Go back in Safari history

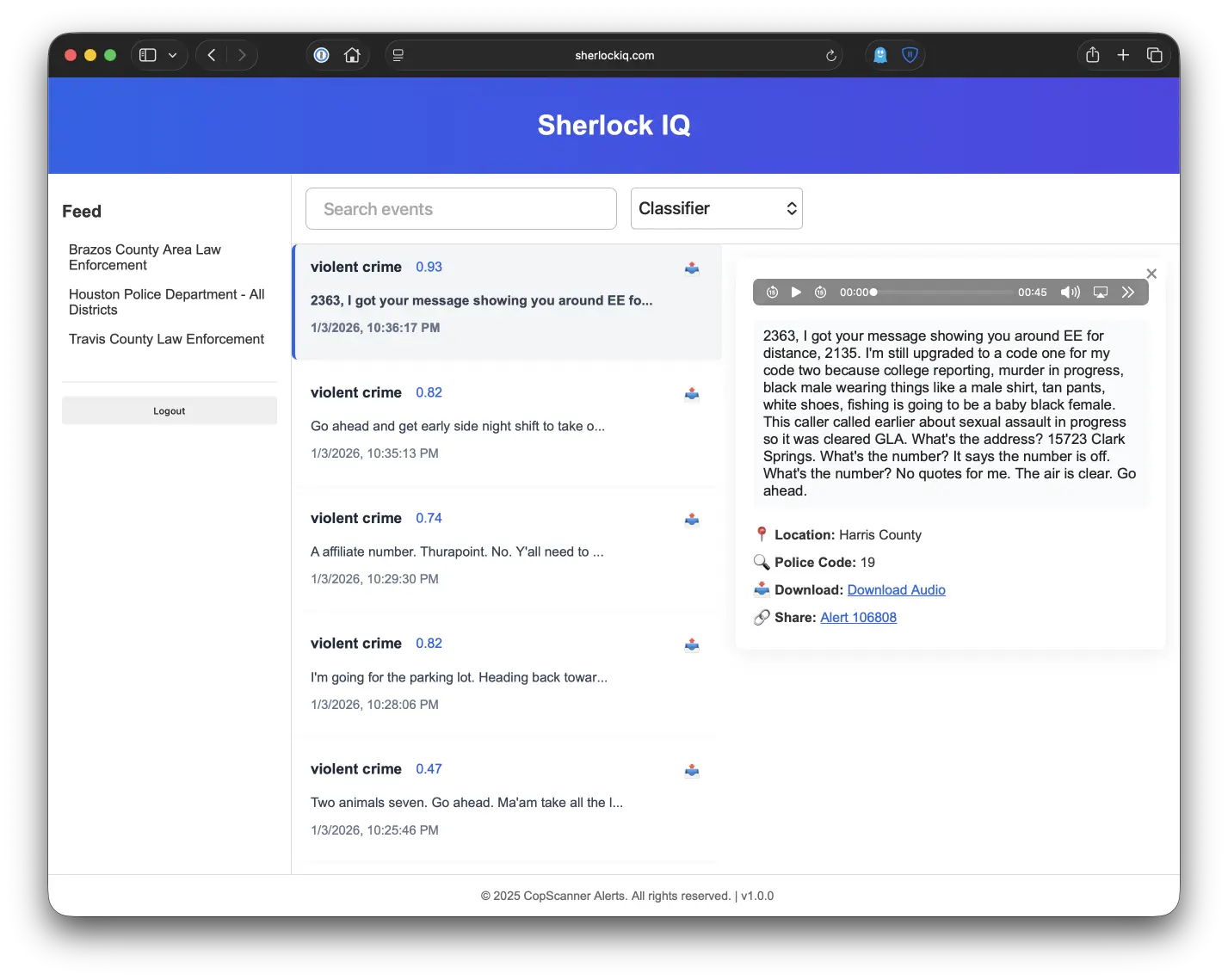[x=212, y=55]
